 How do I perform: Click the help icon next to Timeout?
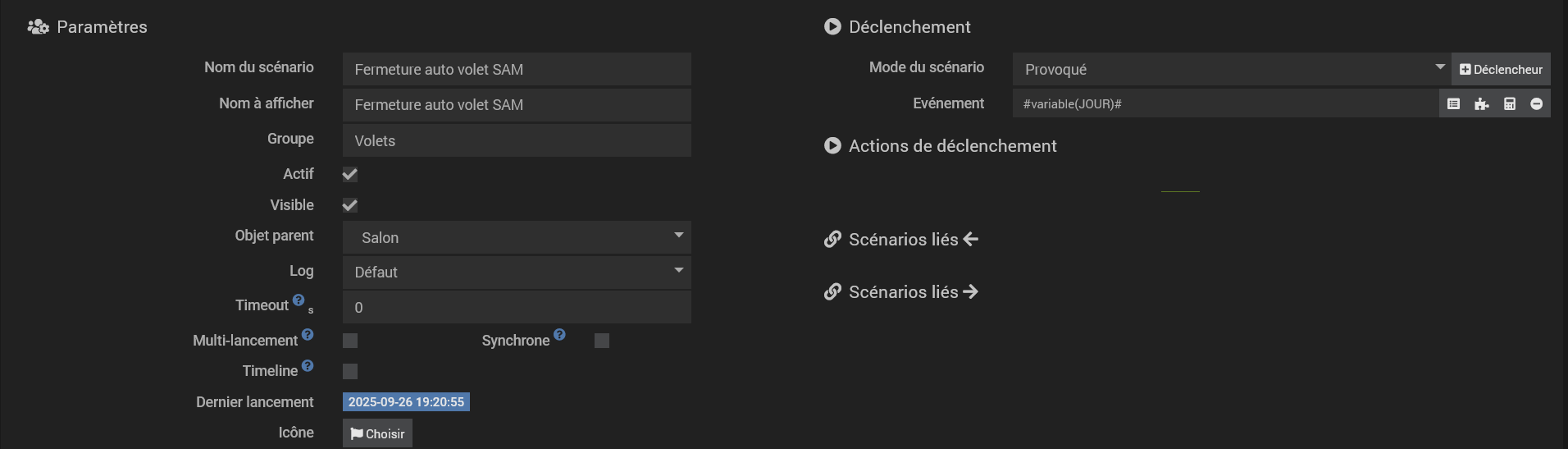[299, 300]
